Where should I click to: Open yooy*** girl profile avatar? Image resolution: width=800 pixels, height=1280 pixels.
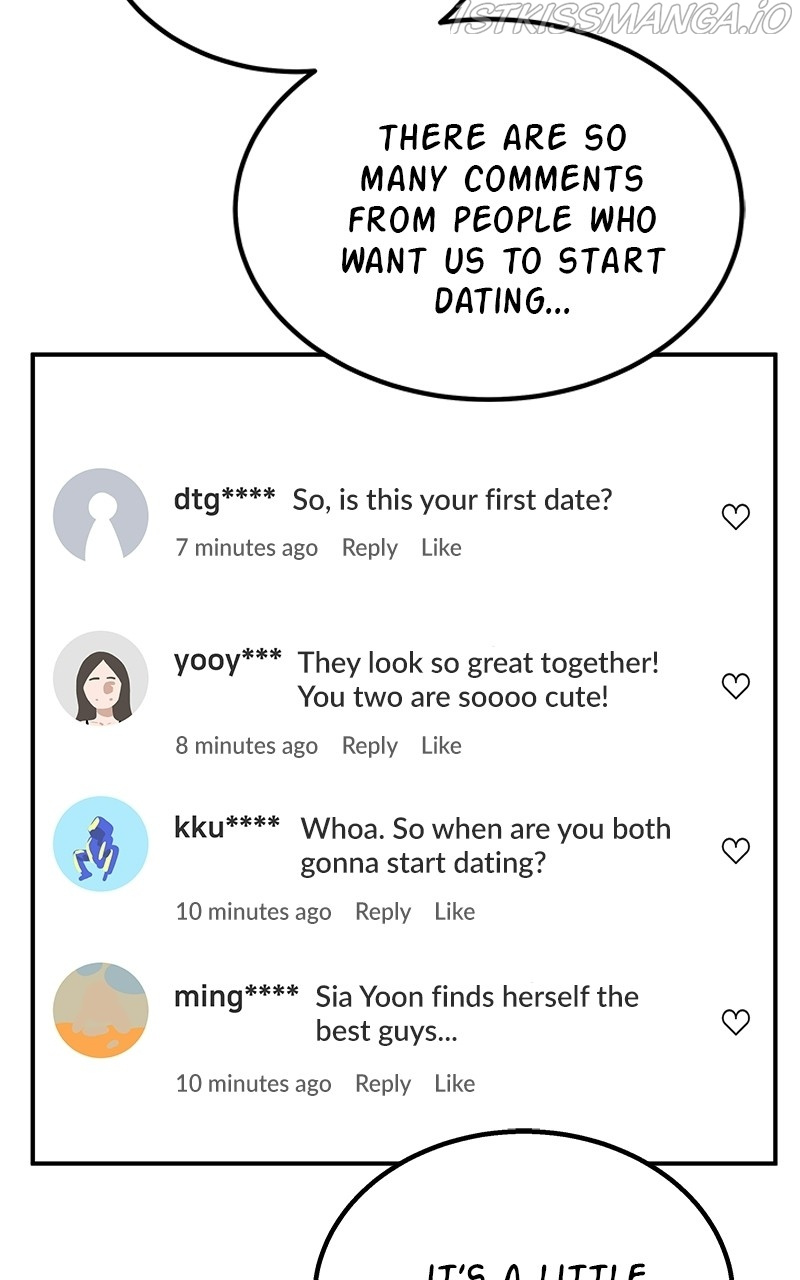pyautogui.click(x=100, y=678)
